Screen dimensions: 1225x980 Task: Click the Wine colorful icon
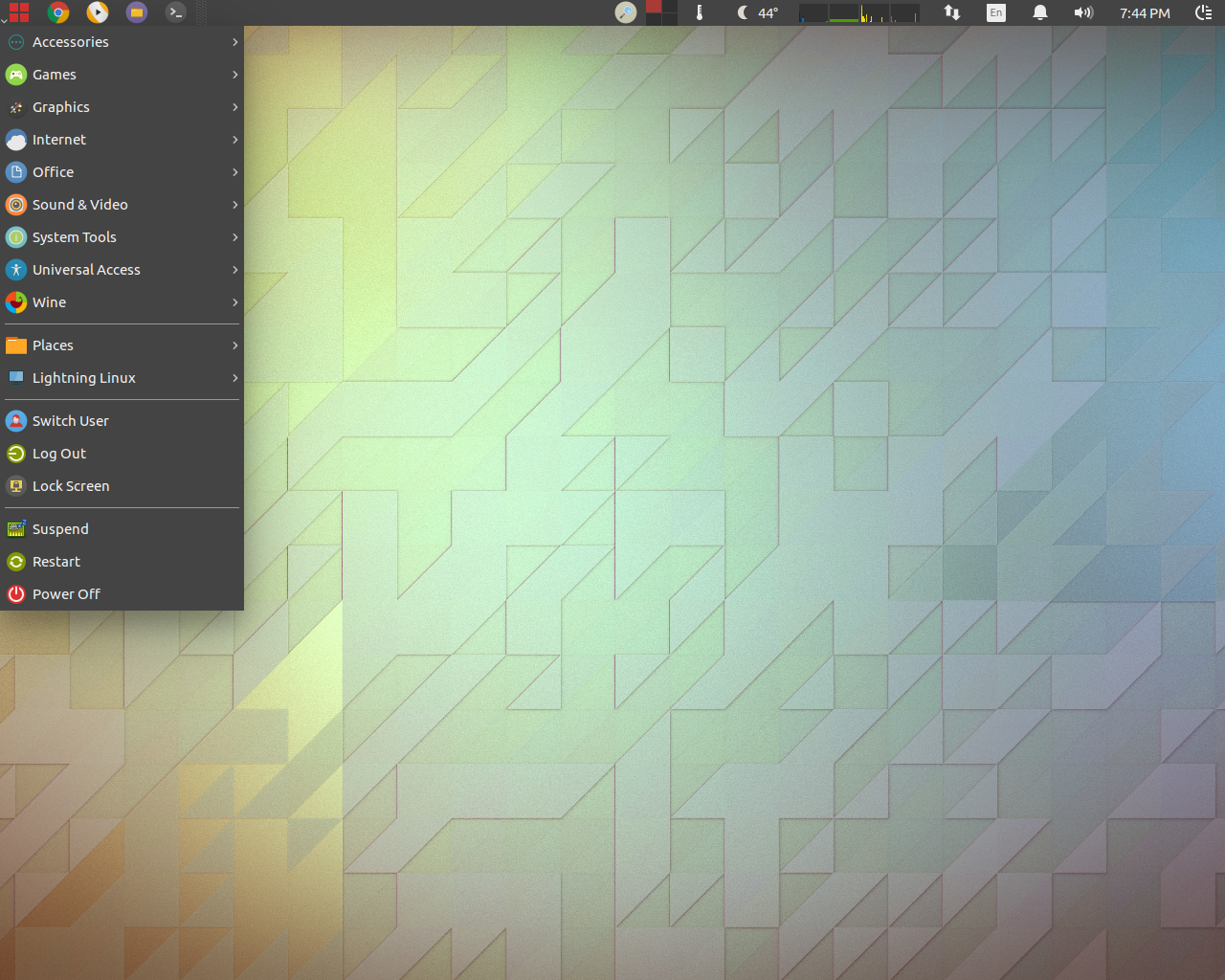click(16, 302)
